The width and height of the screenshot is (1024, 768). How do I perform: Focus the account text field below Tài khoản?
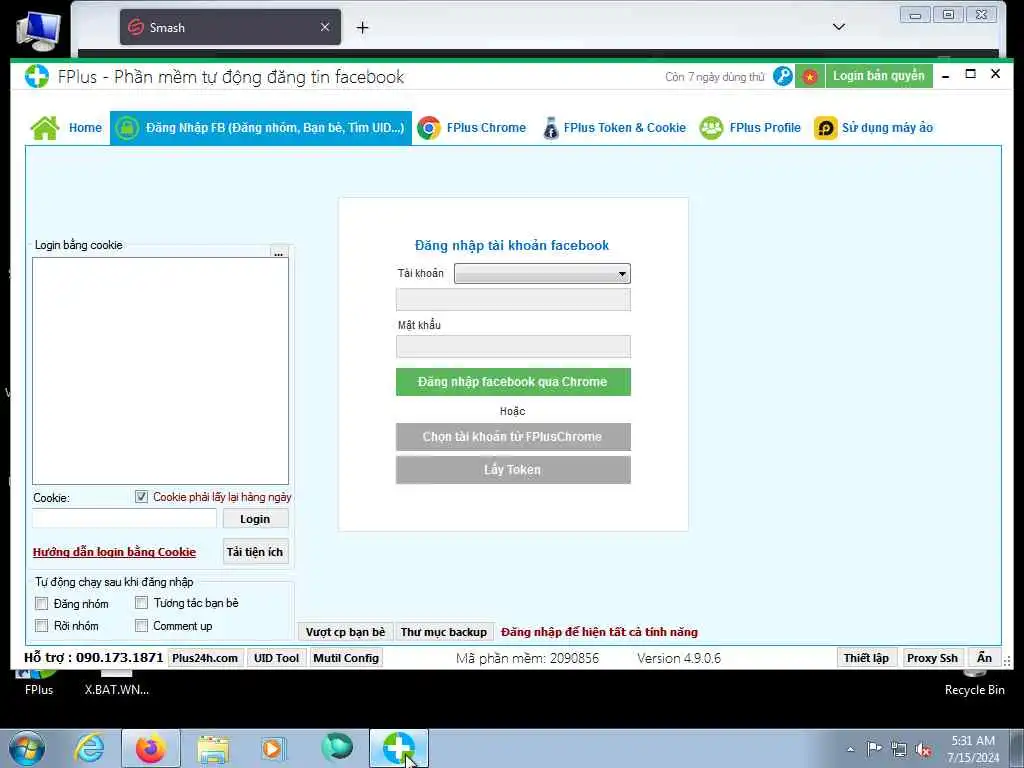click(x=513, y=300)
